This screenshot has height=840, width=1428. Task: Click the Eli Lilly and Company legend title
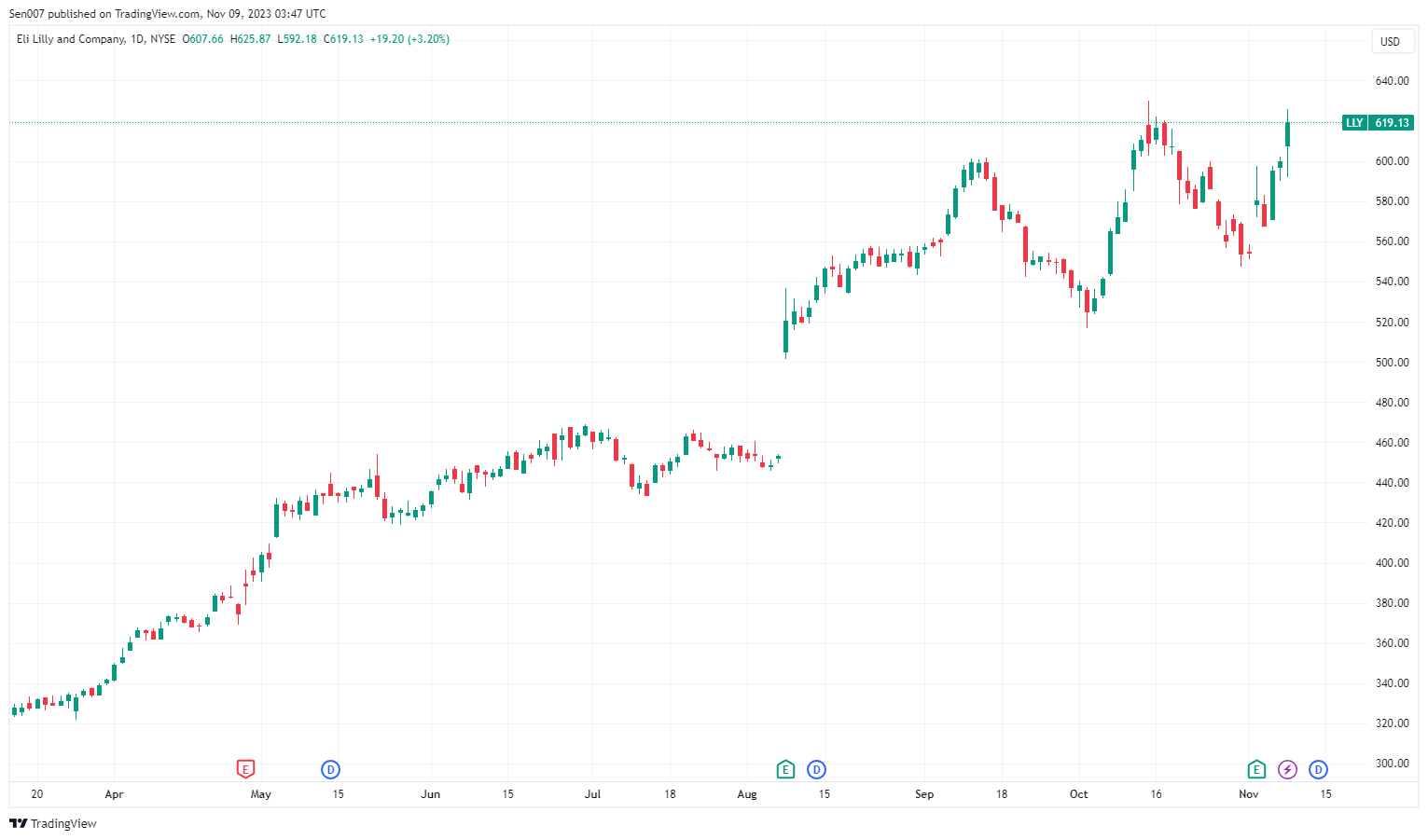pyautogui.click(x=71, y=39)
